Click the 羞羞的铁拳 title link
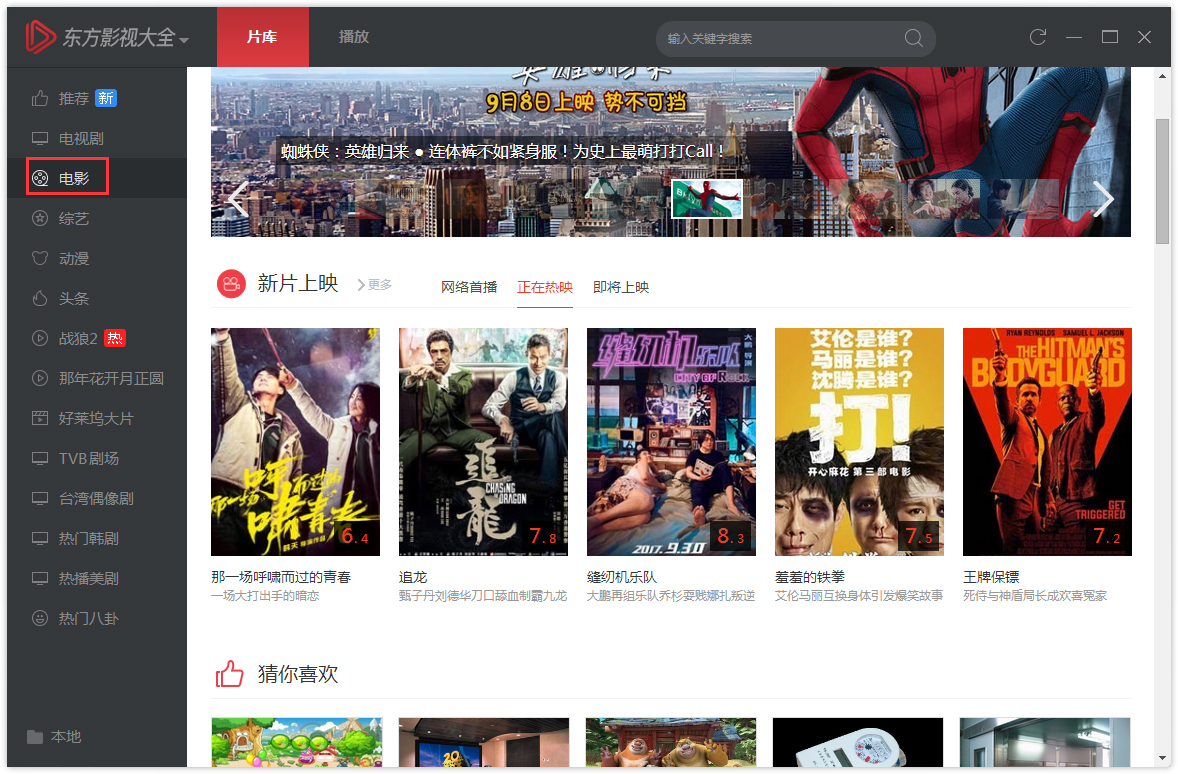1178x774 pixels. click(x=810, y=577)
